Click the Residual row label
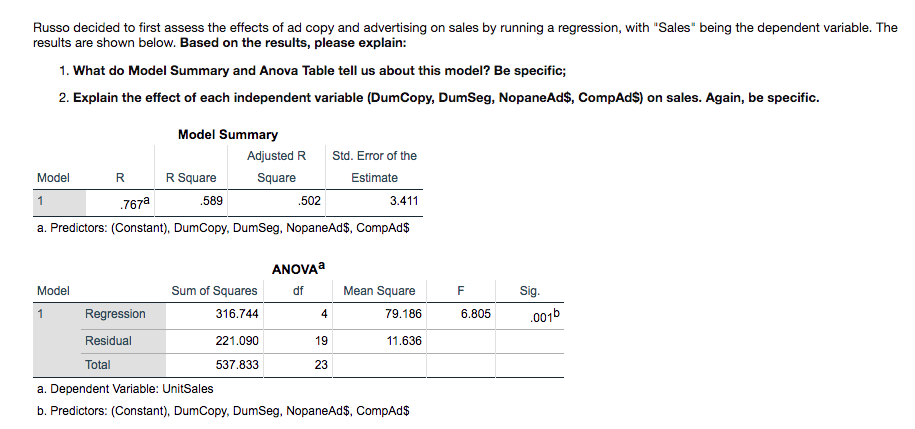 pyautogui.click(x=108, y=340)
